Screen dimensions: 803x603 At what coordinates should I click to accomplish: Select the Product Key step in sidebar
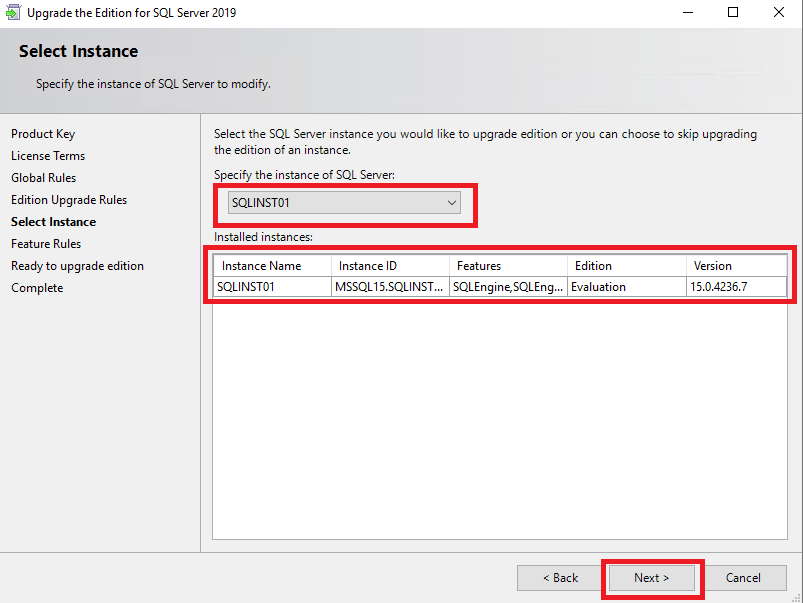click(x=43, y=134)
